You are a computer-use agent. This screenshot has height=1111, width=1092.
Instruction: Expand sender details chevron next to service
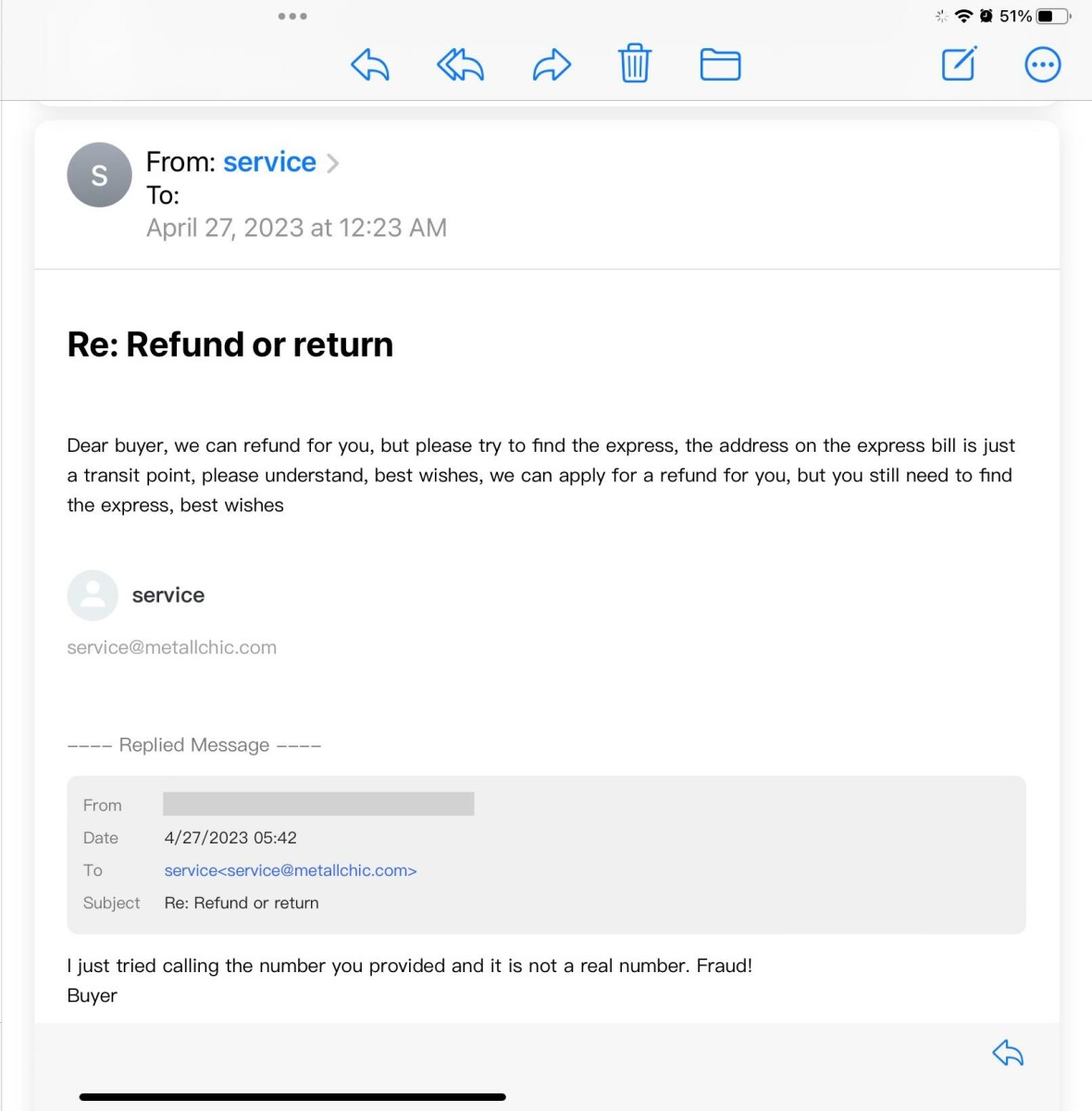[x=333, y=163]
